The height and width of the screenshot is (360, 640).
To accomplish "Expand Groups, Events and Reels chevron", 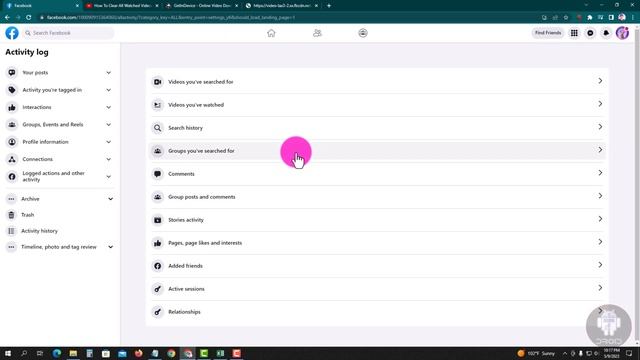I will (109, 124).
